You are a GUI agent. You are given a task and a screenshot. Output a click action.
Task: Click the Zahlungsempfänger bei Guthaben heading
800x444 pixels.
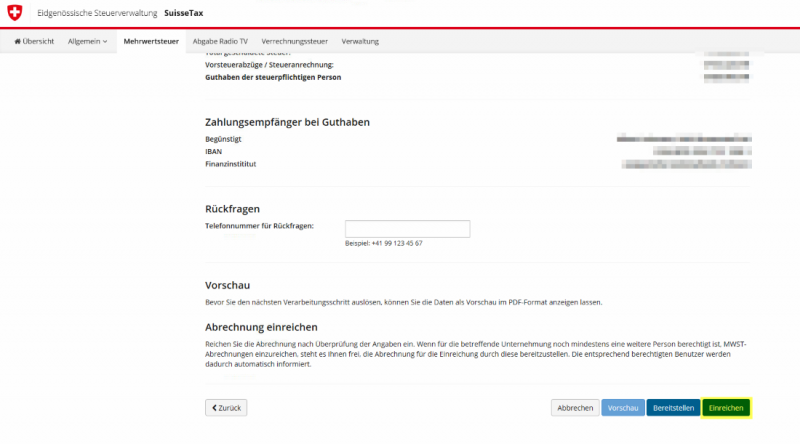[x=287, y=122]
